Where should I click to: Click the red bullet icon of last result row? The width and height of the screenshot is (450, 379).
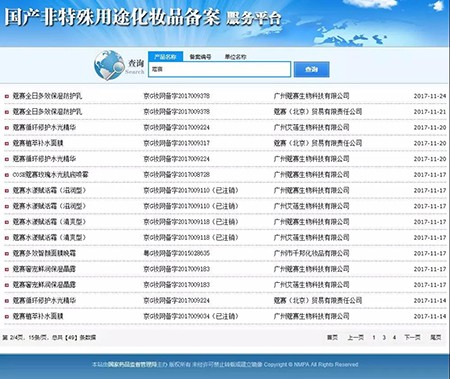[7, 317]
